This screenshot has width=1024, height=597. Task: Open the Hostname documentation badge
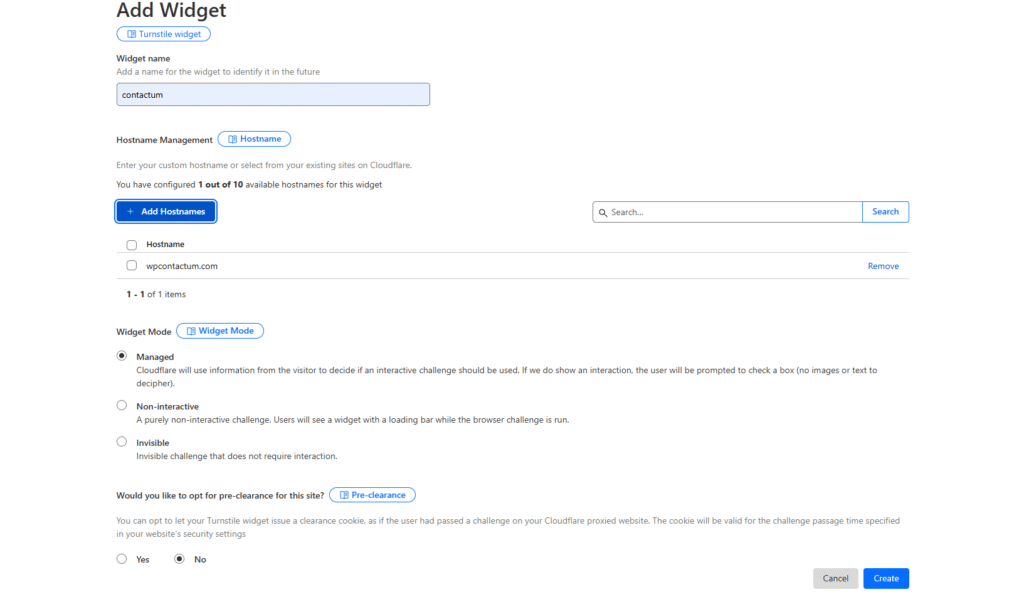[254, 139]
